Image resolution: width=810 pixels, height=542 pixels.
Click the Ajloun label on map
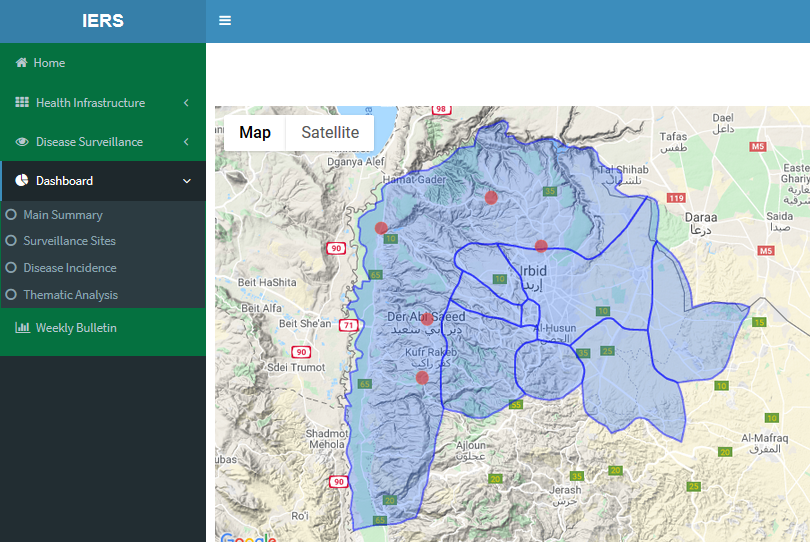coord(471,451)
